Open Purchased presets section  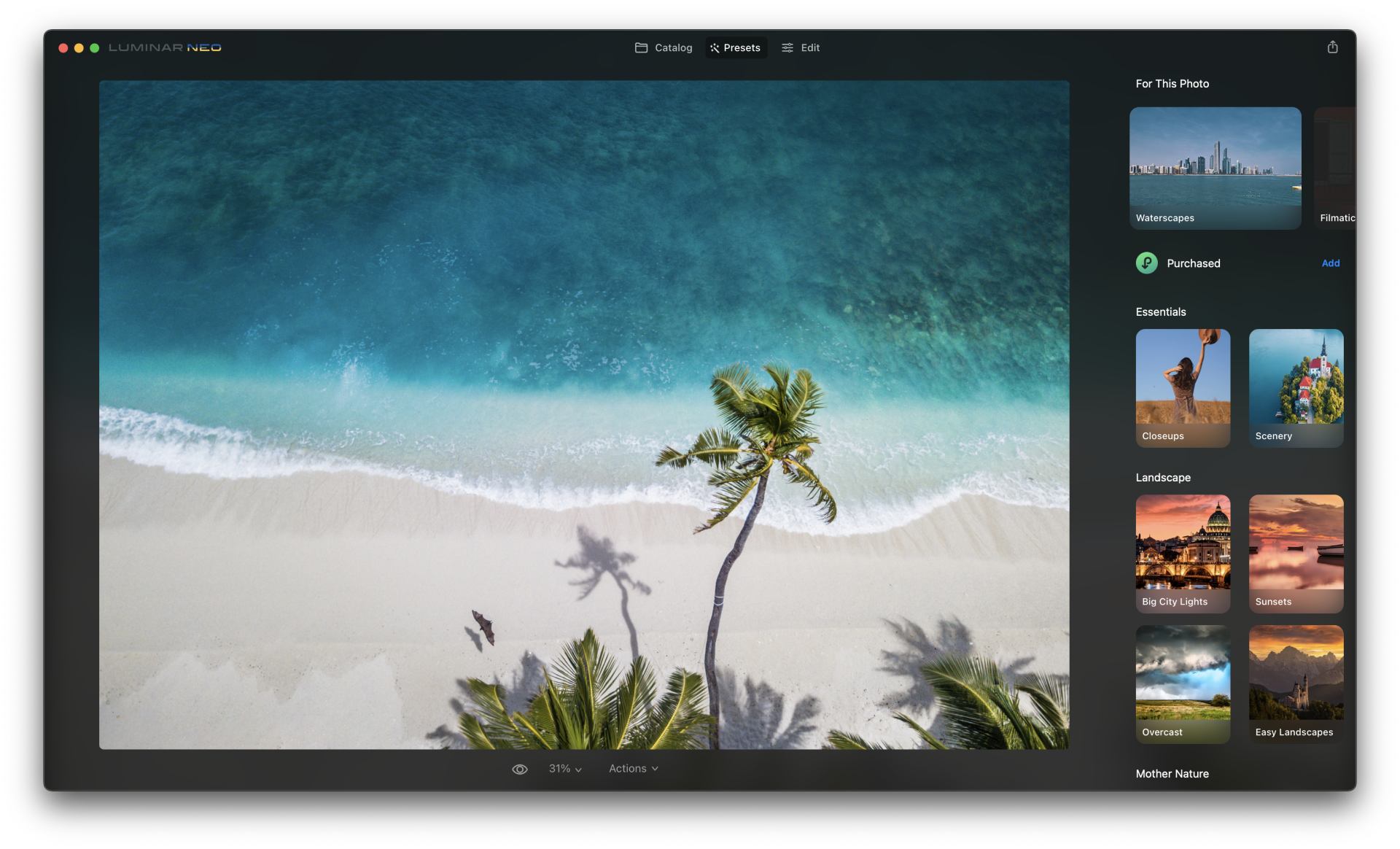coord(1193,263)
